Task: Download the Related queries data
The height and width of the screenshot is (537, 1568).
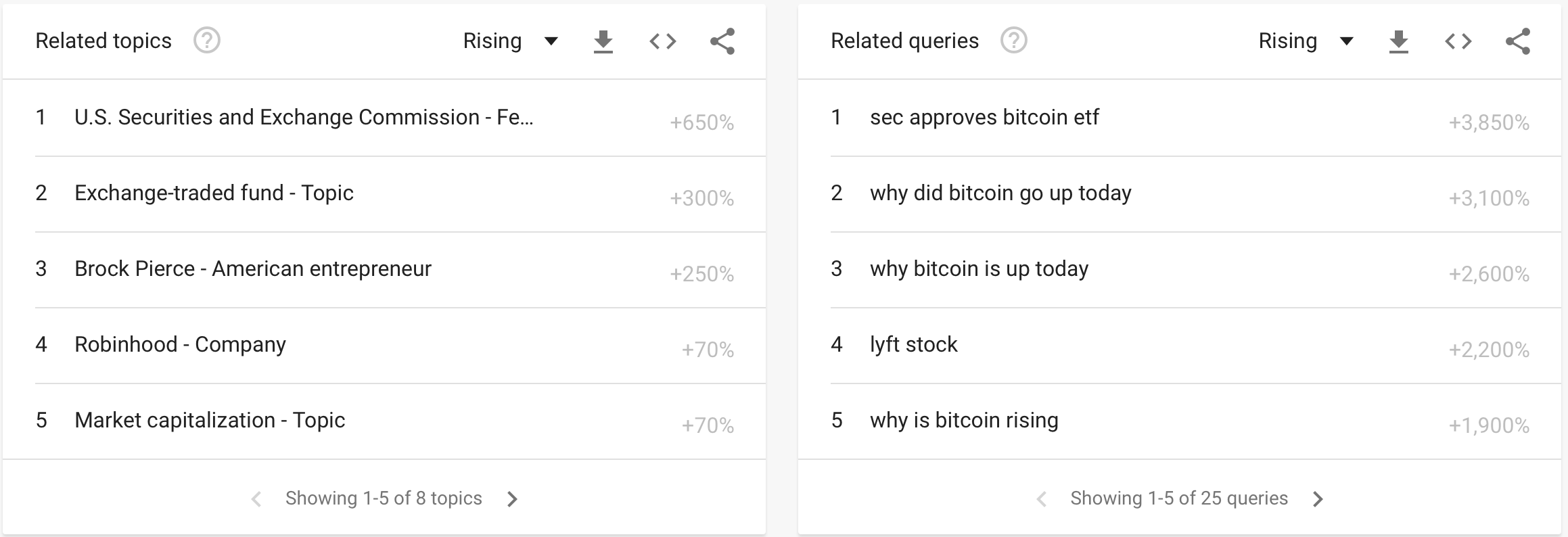Action: coord(1398,42)
